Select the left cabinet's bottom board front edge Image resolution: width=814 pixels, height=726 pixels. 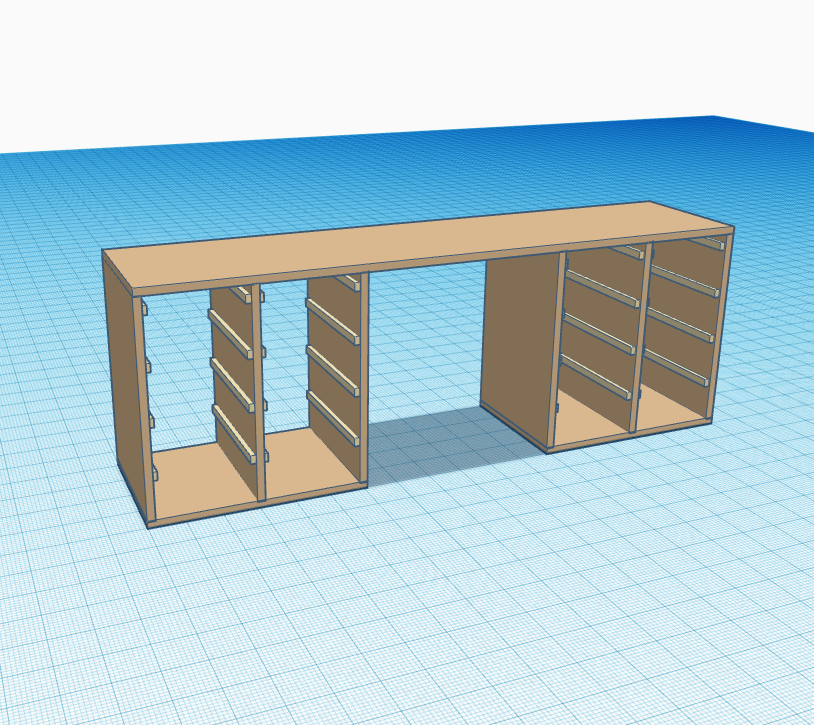258,505
